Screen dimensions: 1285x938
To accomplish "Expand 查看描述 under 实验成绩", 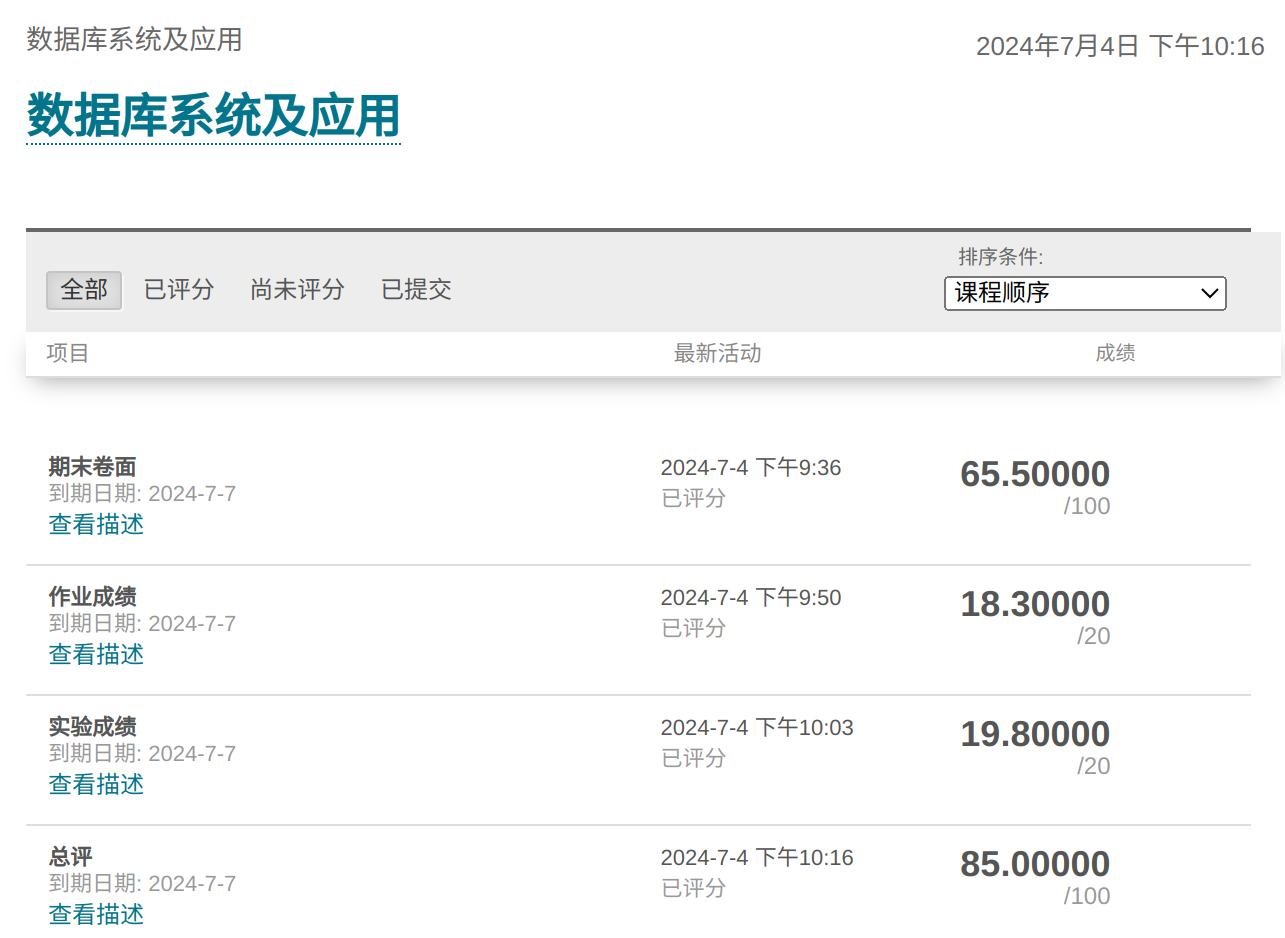I will tap(96, 784).
